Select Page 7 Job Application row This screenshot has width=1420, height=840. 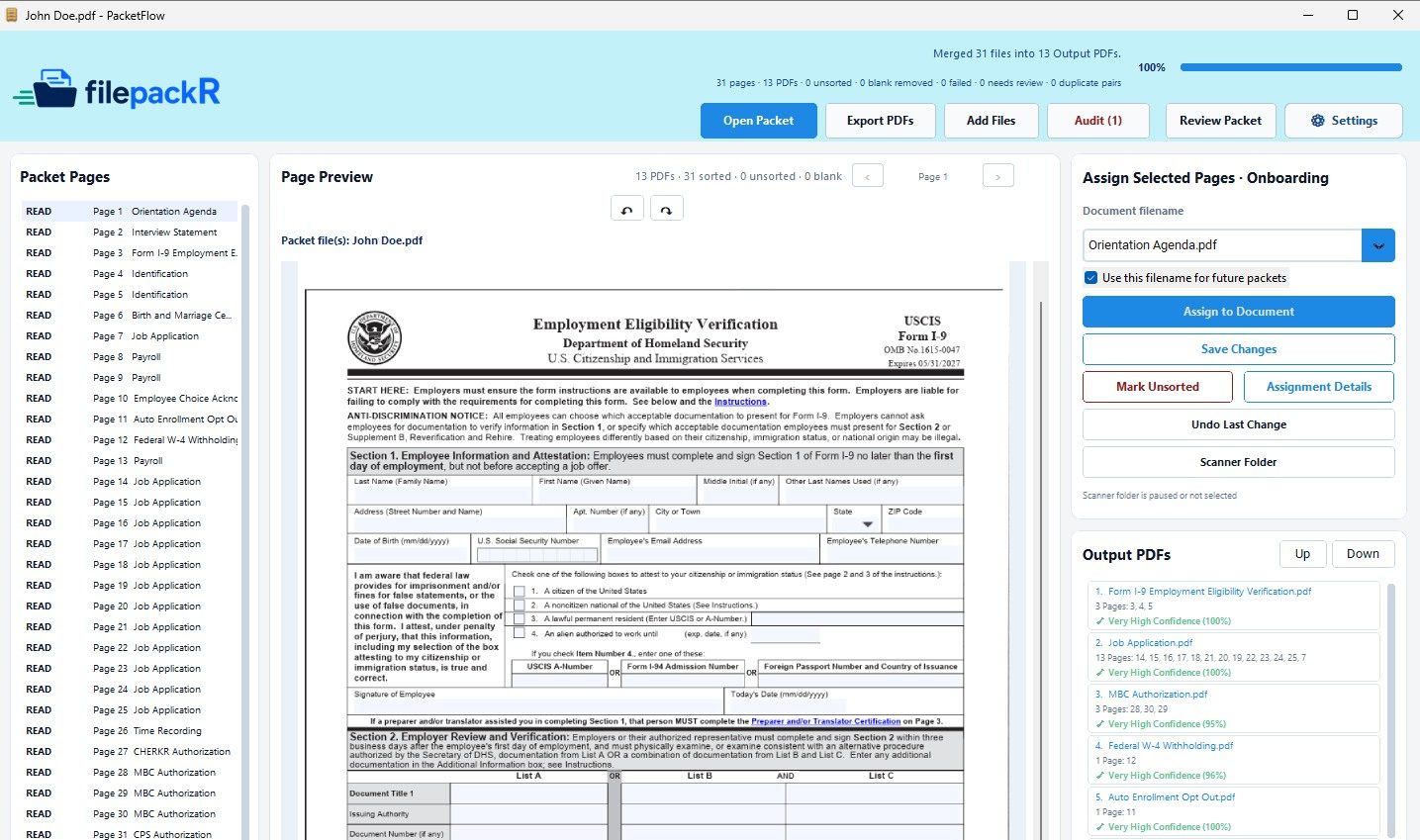pos(130,336)
